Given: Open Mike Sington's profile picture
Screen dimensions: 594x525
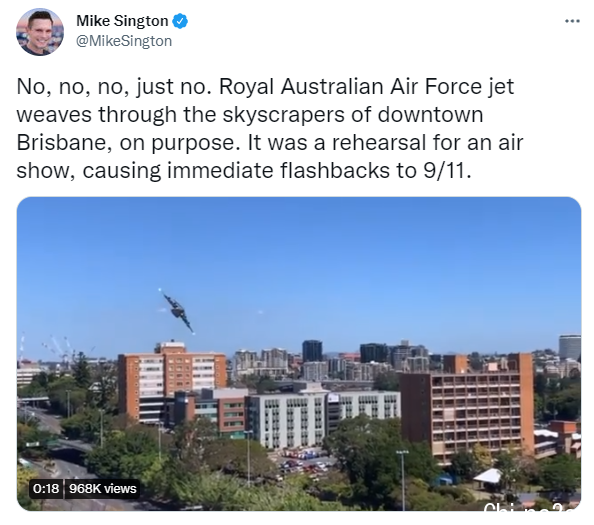Looking at the screenshot, I should [40, 32].
